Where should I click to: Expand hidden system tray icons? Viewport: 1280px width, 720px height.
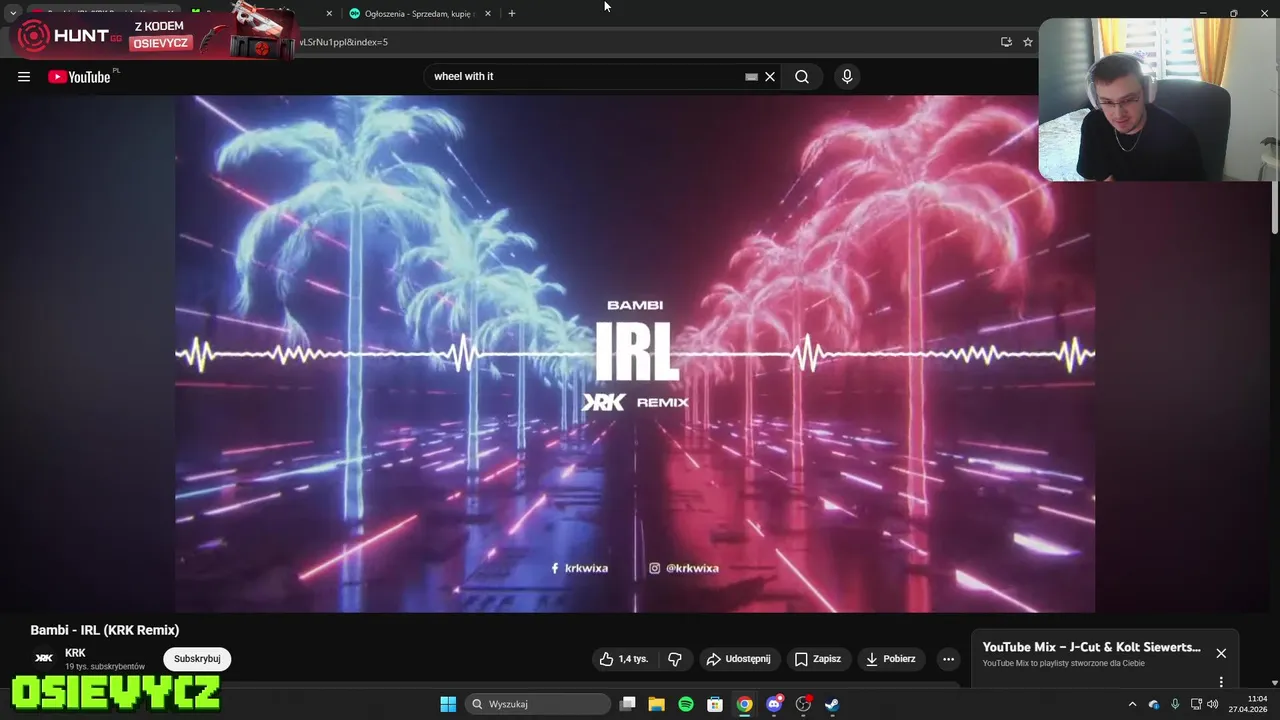pyautogui.click(x=1133, y=704)
